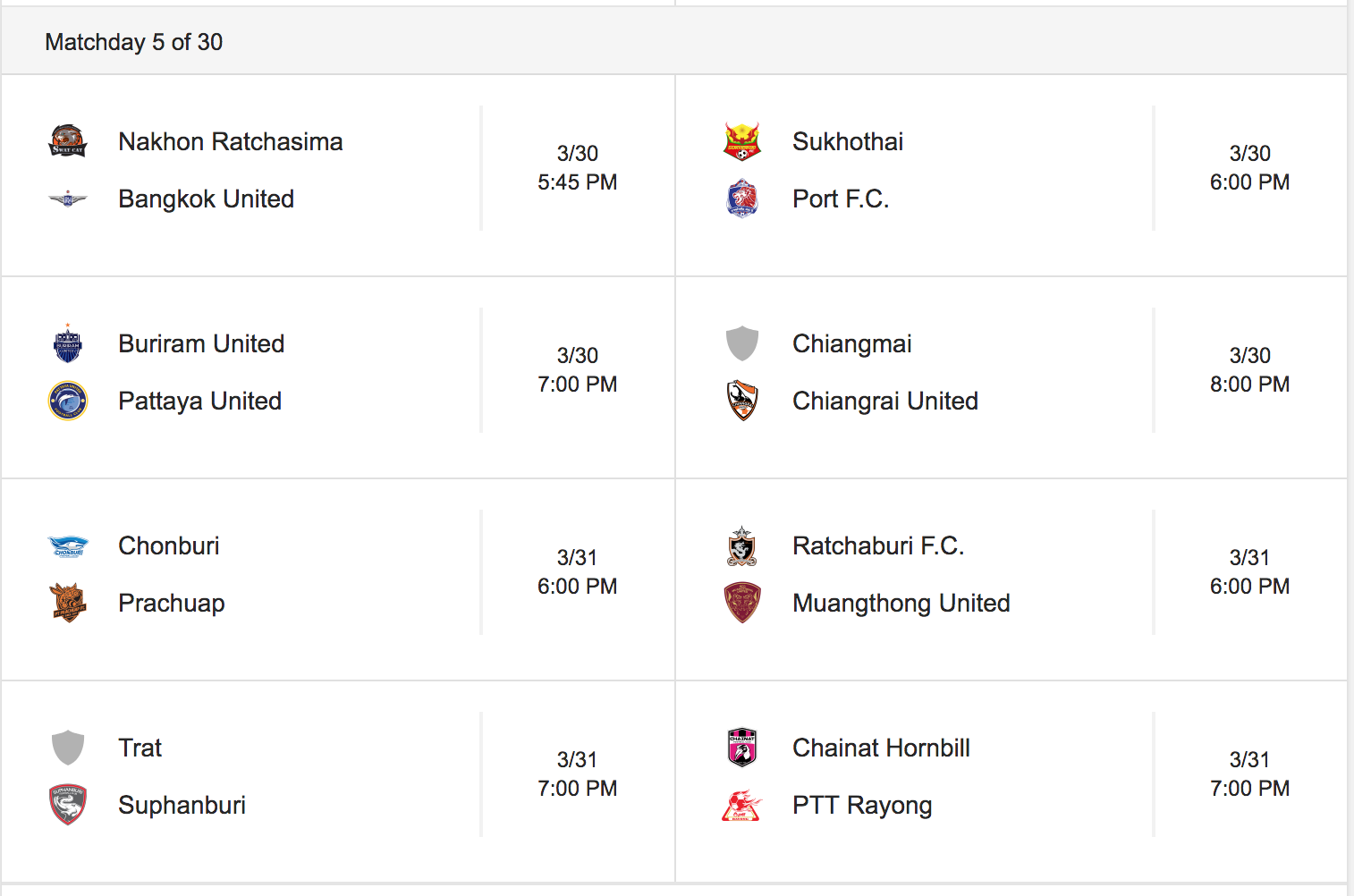Click the Port F.C. team crest

point(742,199)
